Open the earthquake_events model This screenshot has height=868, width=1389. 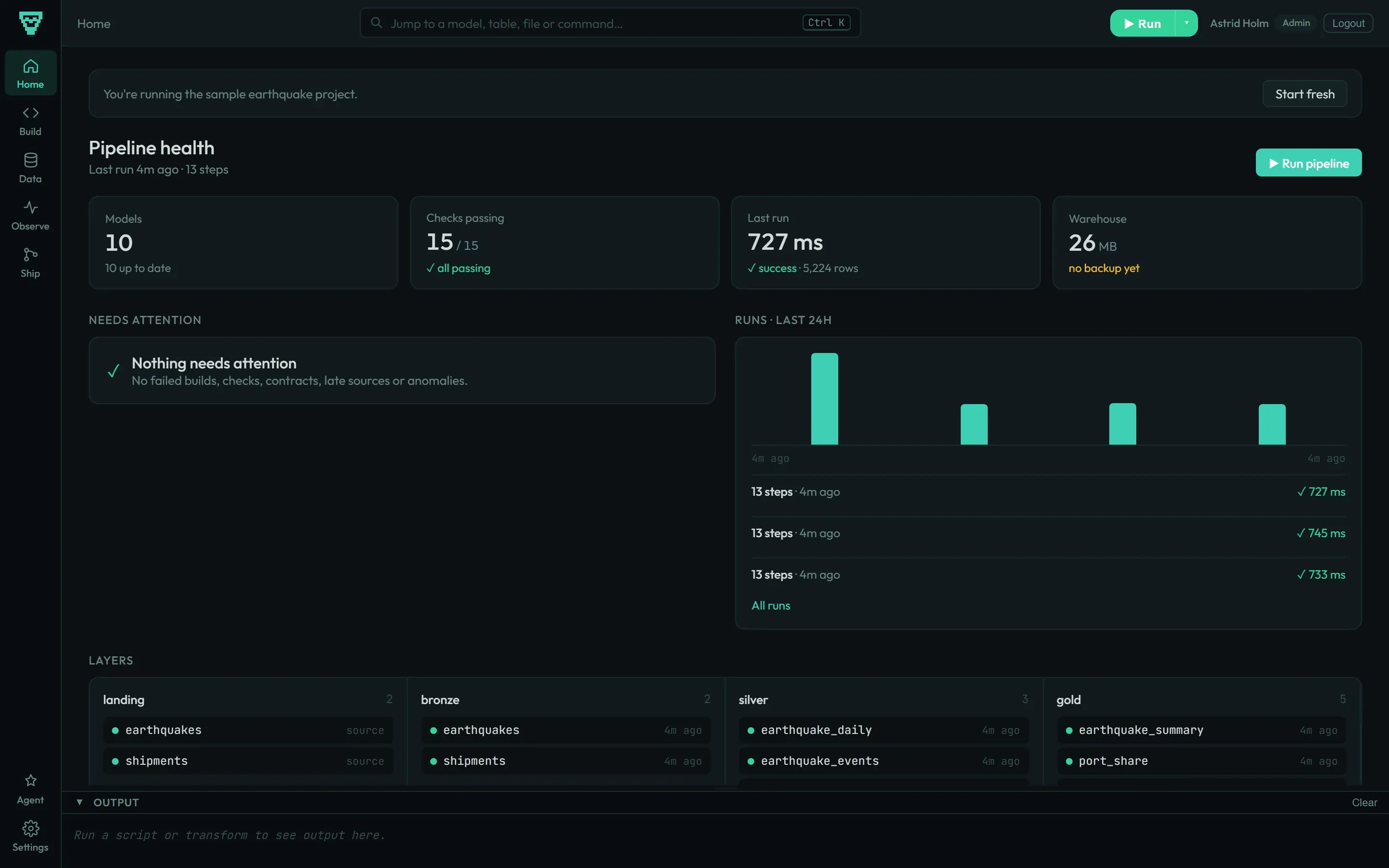(x=884, y=761)
